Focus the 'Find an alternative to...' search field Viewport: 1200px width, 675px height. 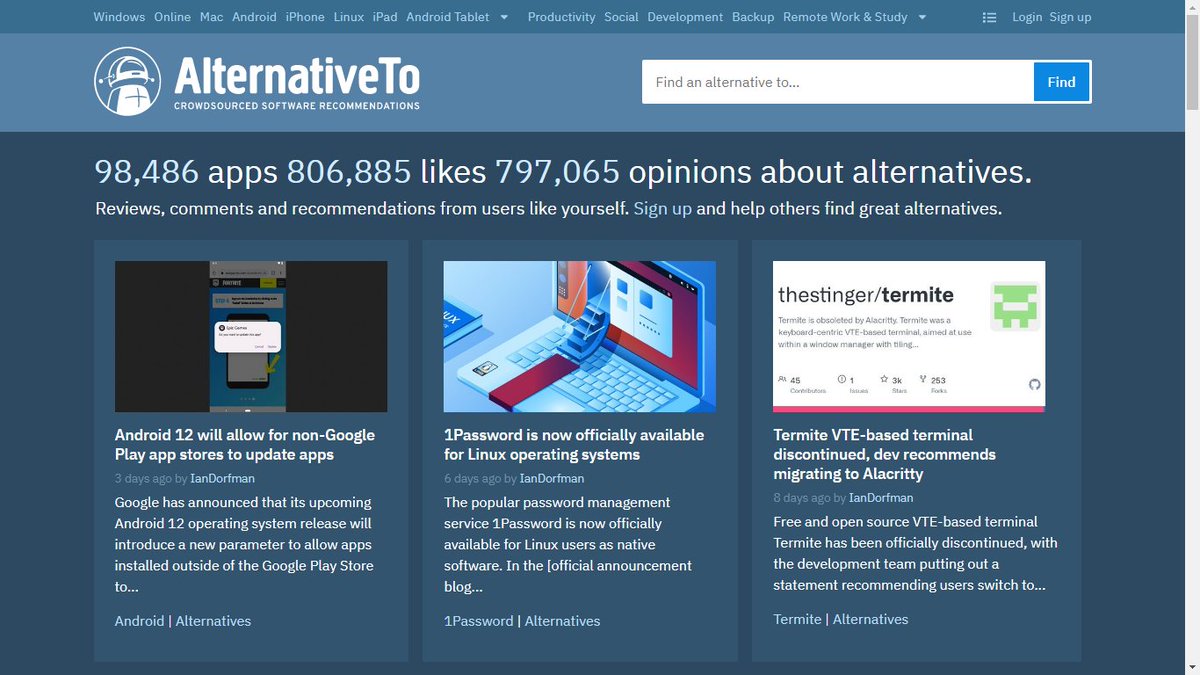pyautogui.click(x=838, y=82)
